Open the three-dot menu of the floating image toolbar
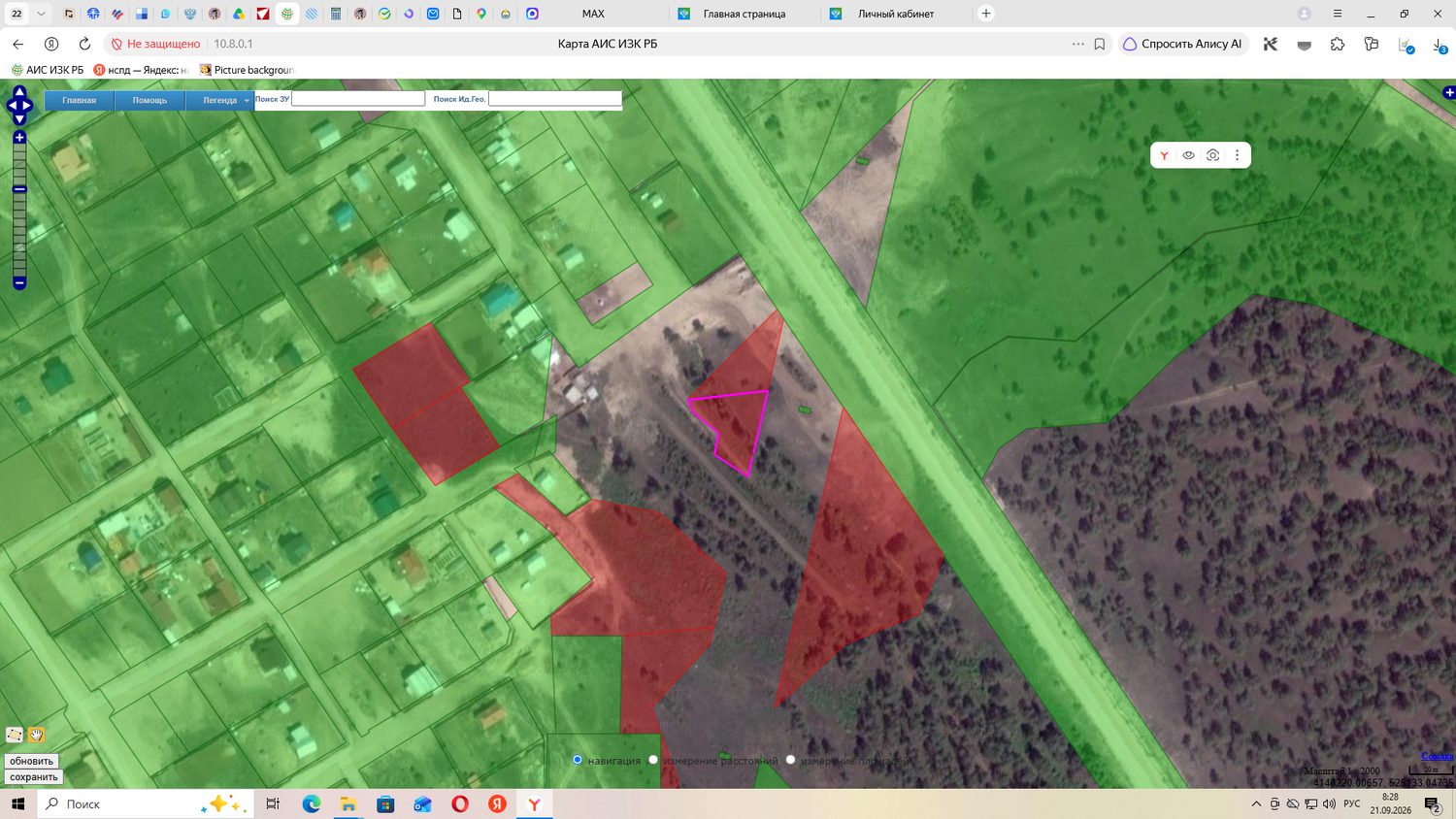This screenshot has width=1456, height=819. tap(1237, 155)
